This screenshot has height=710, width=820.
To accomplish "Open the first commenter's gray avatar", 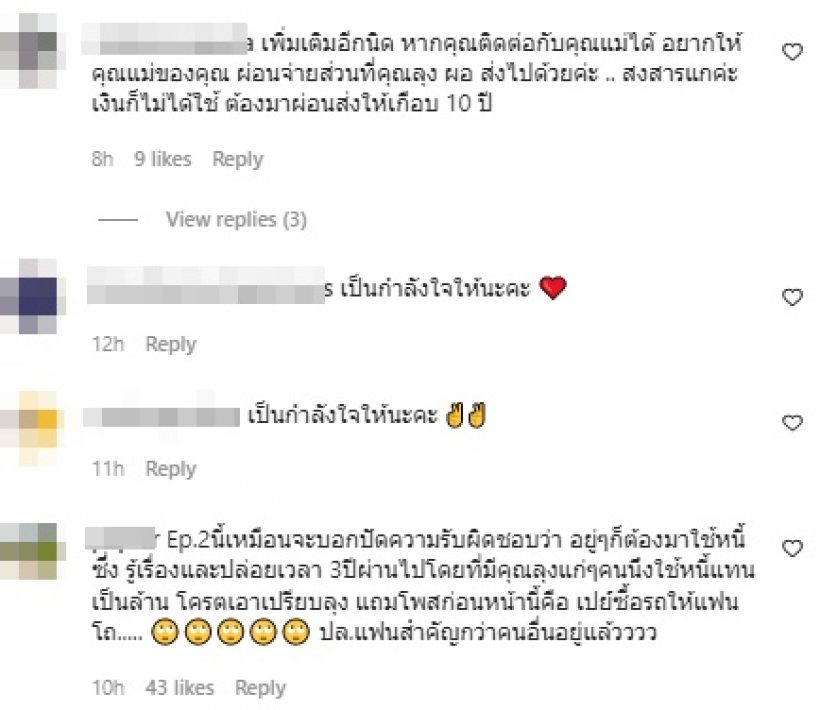I will pos(32,51).
